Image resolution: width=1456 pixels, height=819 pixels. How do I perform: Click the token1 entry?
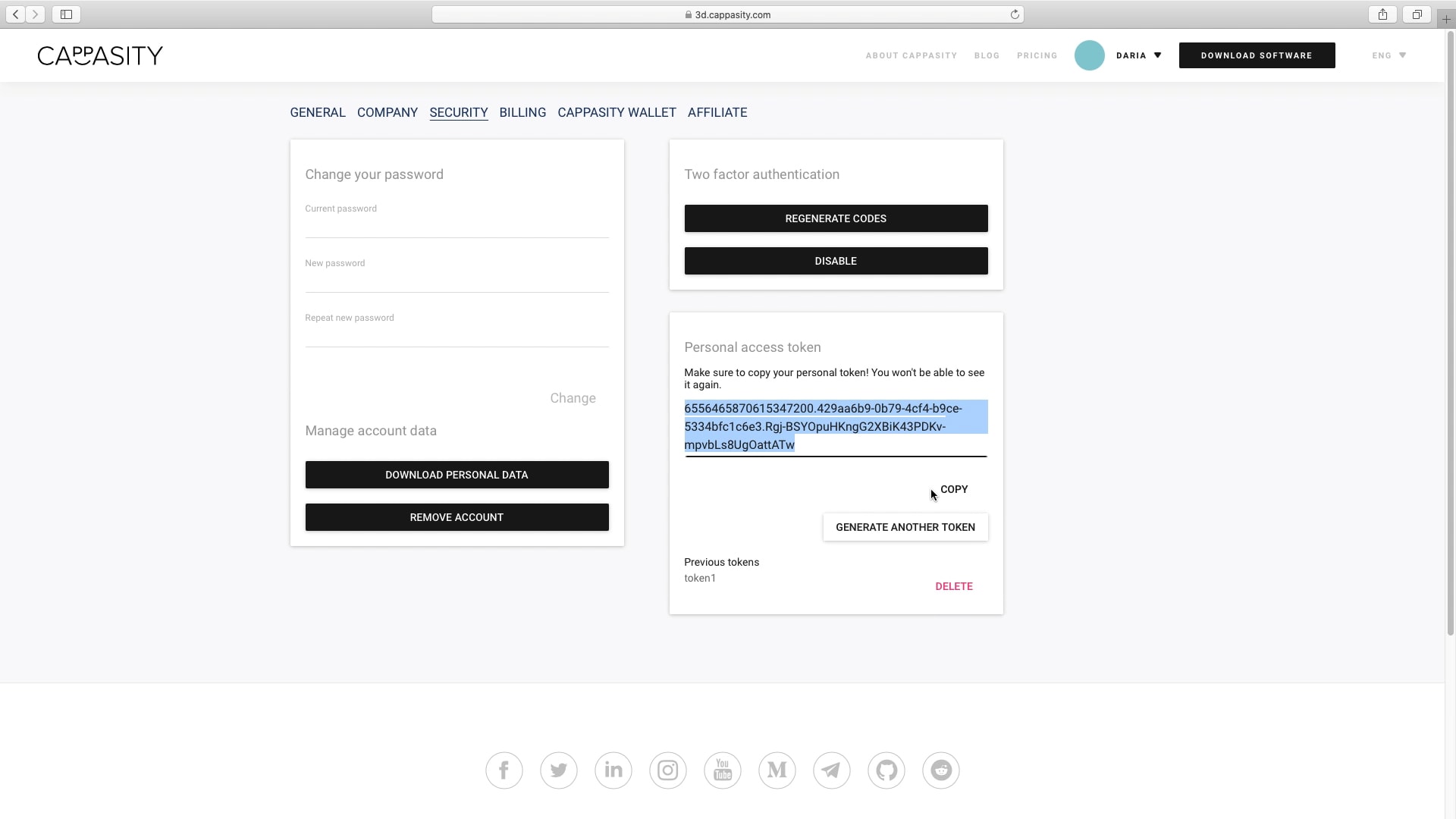click(x=700, y=578)
